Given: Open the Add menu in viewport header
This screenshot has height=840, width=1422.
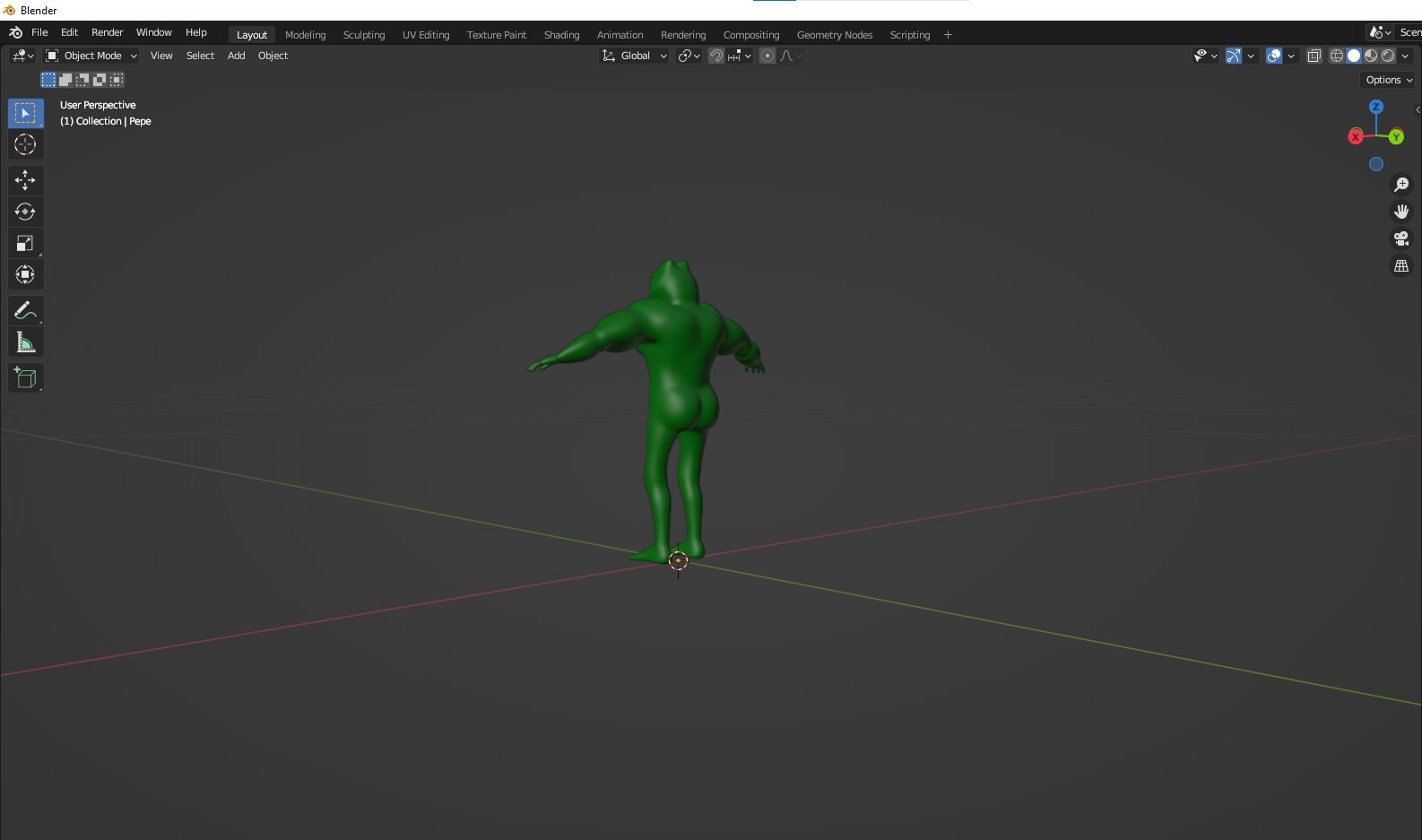Looking at the screenshot, I should coord(237,56).
